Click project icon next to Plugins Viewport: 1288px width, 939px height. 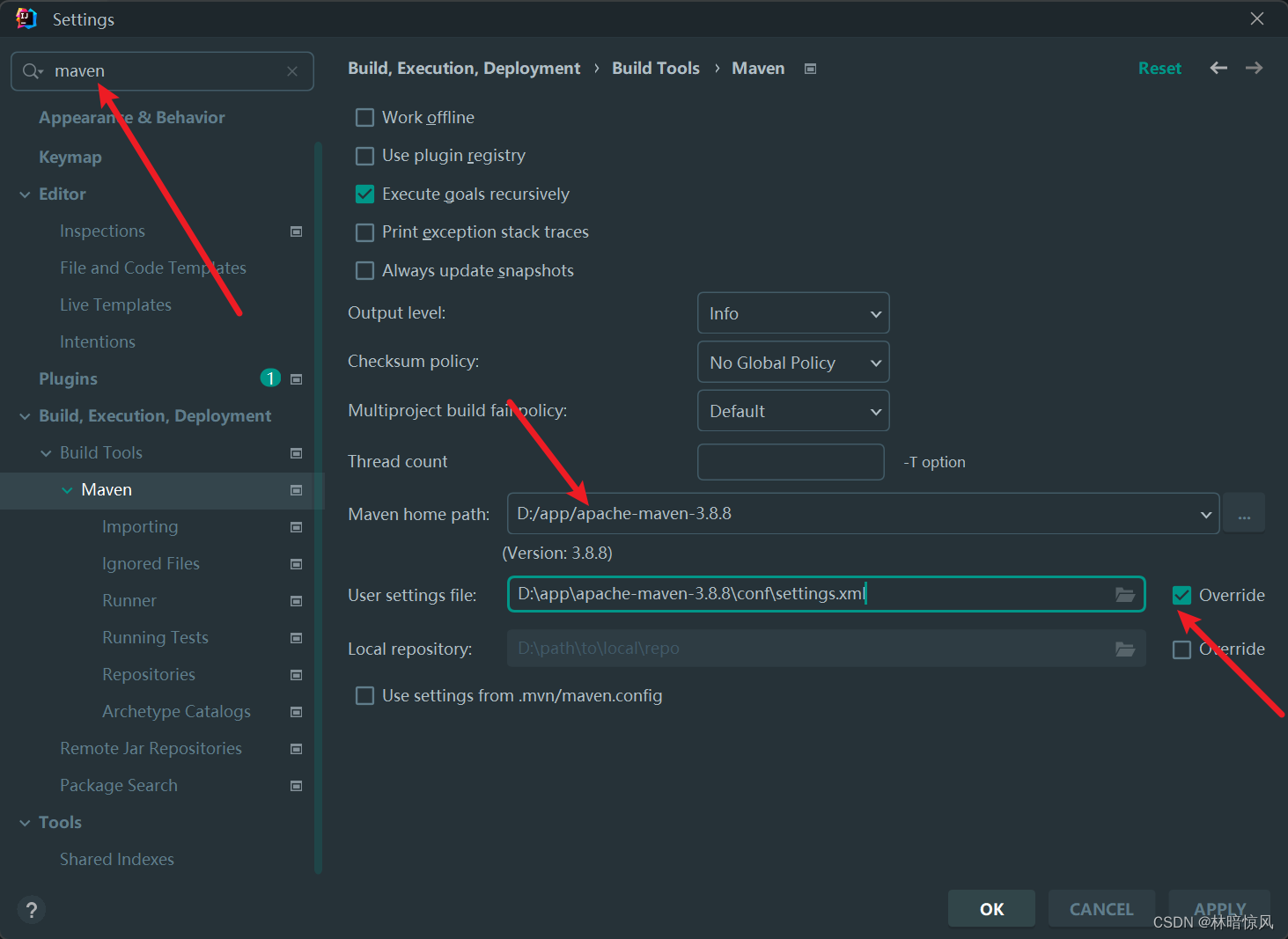[x=297, y=379]
